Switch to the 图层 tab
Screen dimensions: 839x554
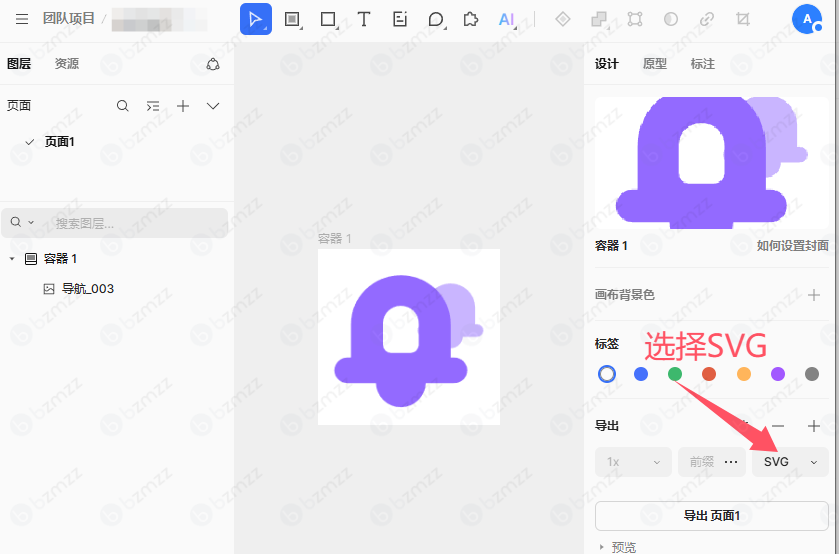point(19,64)
